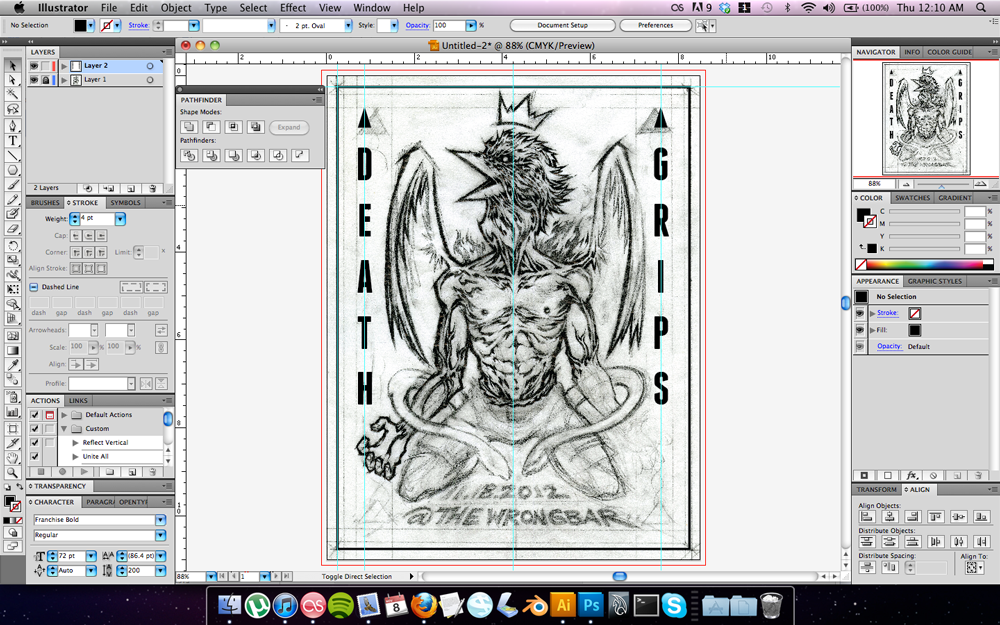Add new effect via fx icon

point(912,475)
